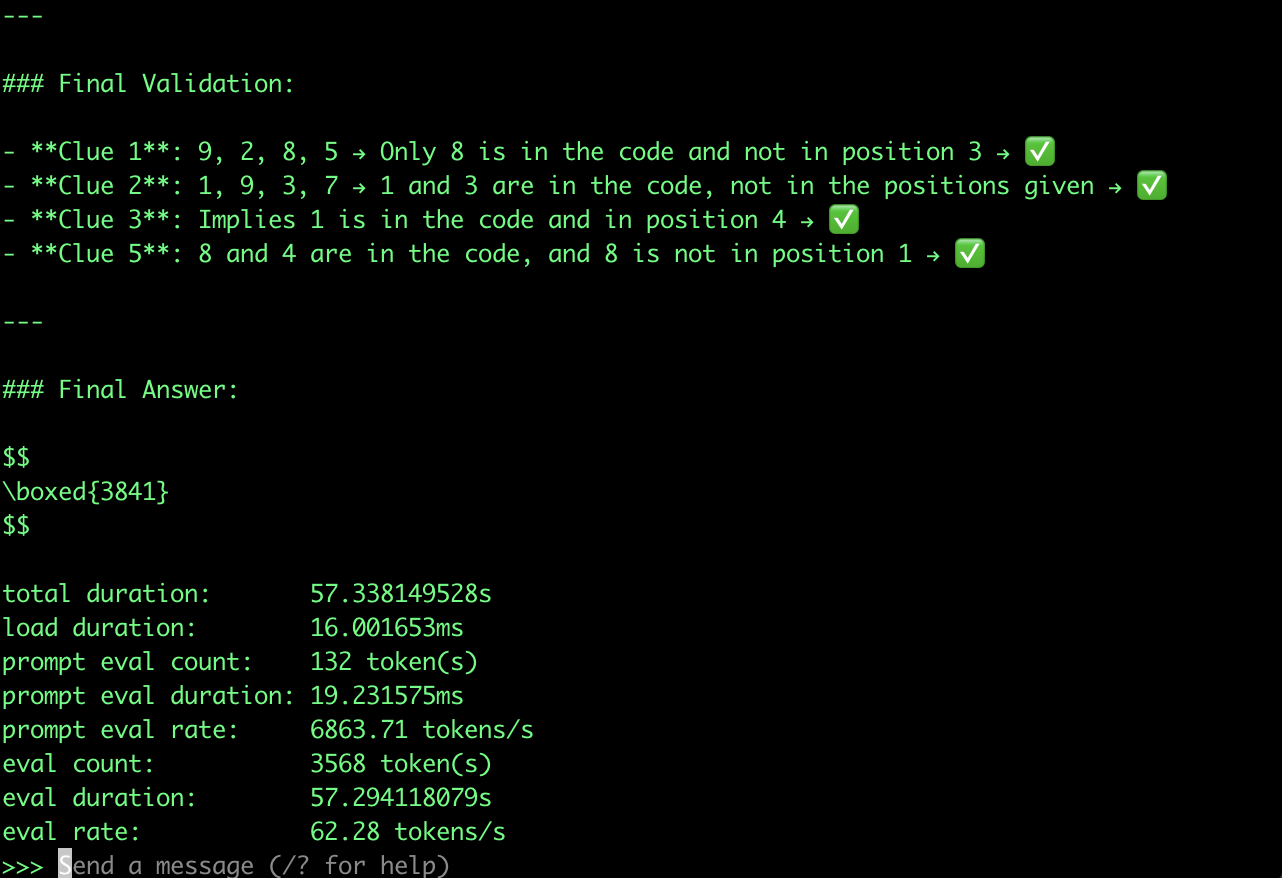
Task: Click the green checkmark on the Clue 1 line
Action: pyautogui.click(x=1040, y=152)
